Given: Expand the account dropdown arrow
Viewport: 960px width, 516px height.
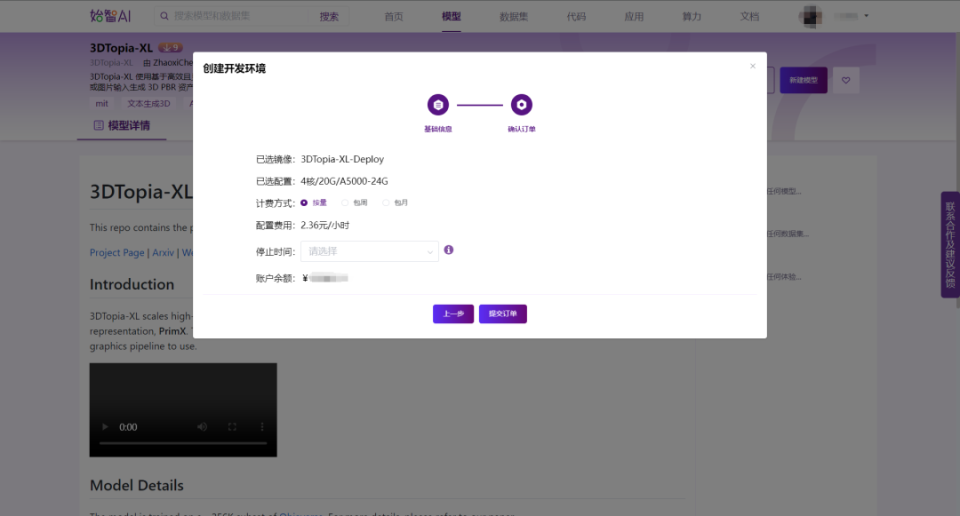Looking at the screenshot, I should (866, 16).
